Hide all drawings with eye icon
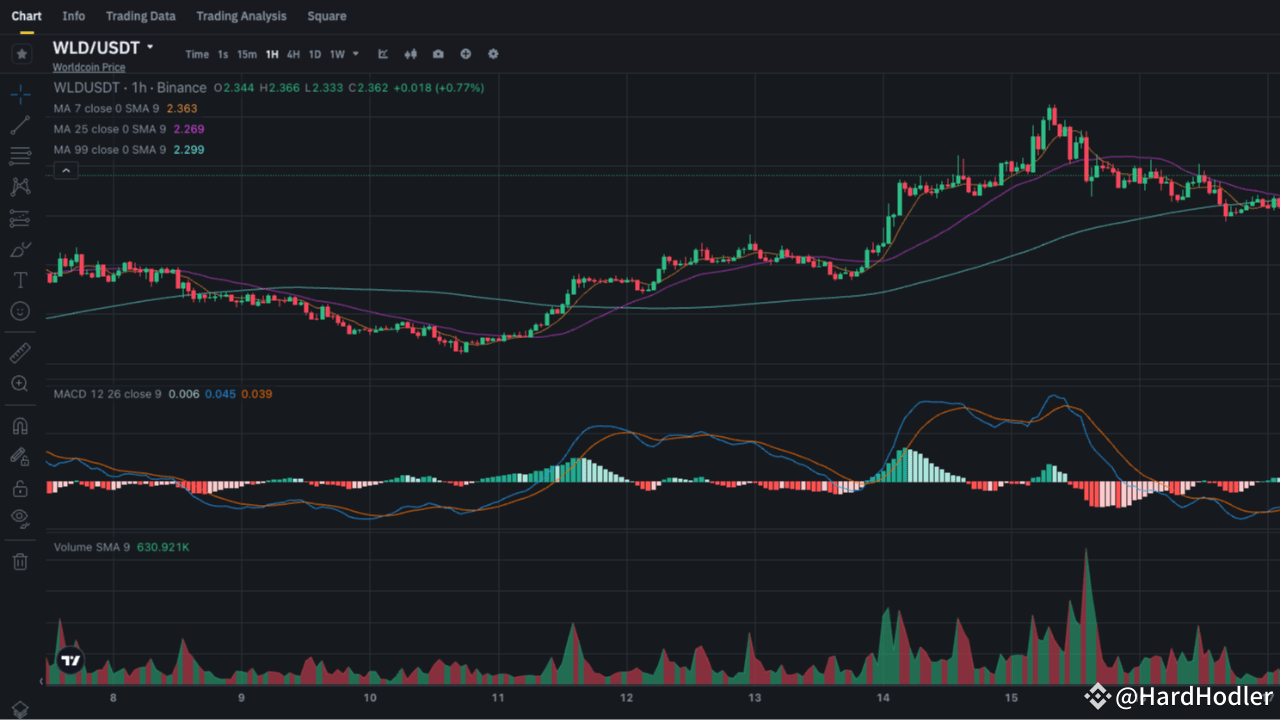This screenshot has width=1280, height=720. tap(20, 517)
